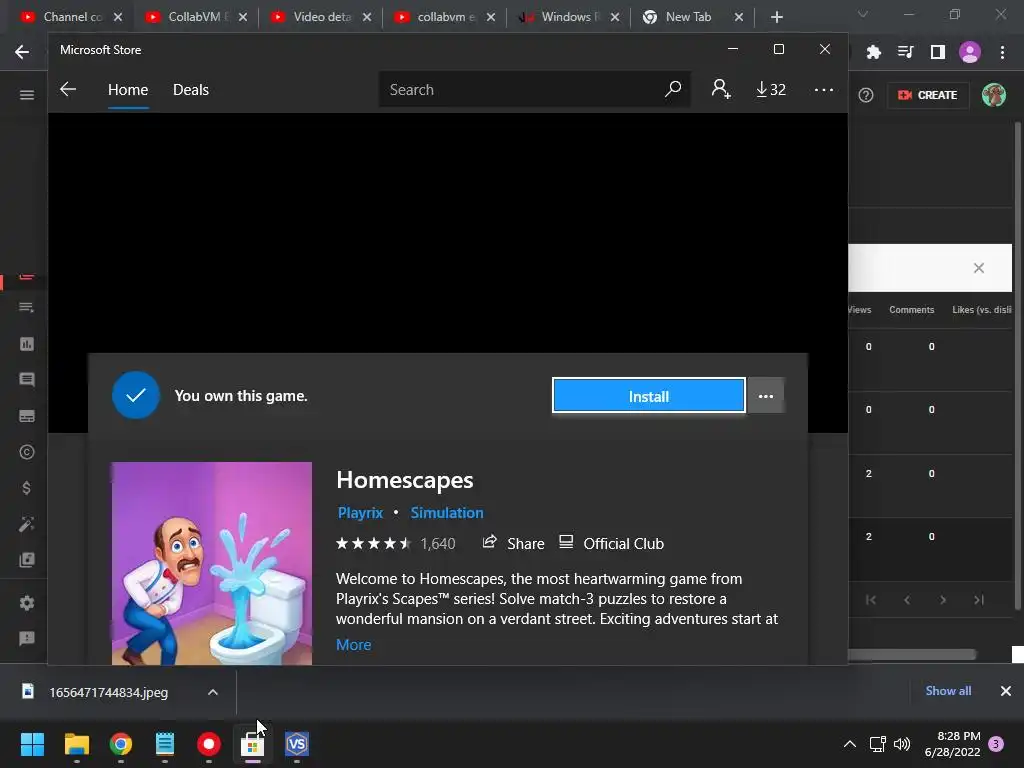
Task: Switch to Video details Chrome tab
Action: [x=321, y=17]
